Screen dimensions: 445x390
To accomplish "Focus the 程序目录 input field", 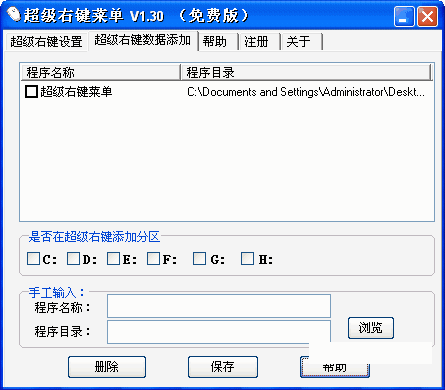I will coord(219,332).
